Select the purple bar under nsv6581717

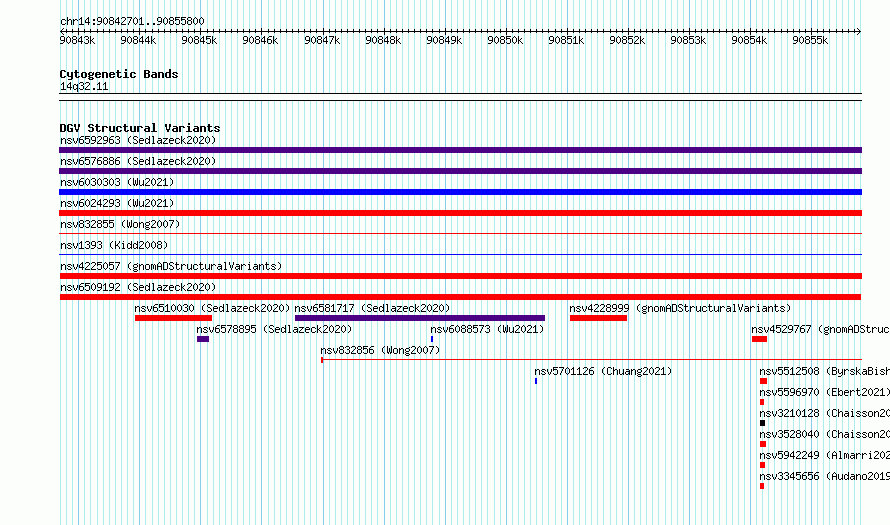(420, 318)
